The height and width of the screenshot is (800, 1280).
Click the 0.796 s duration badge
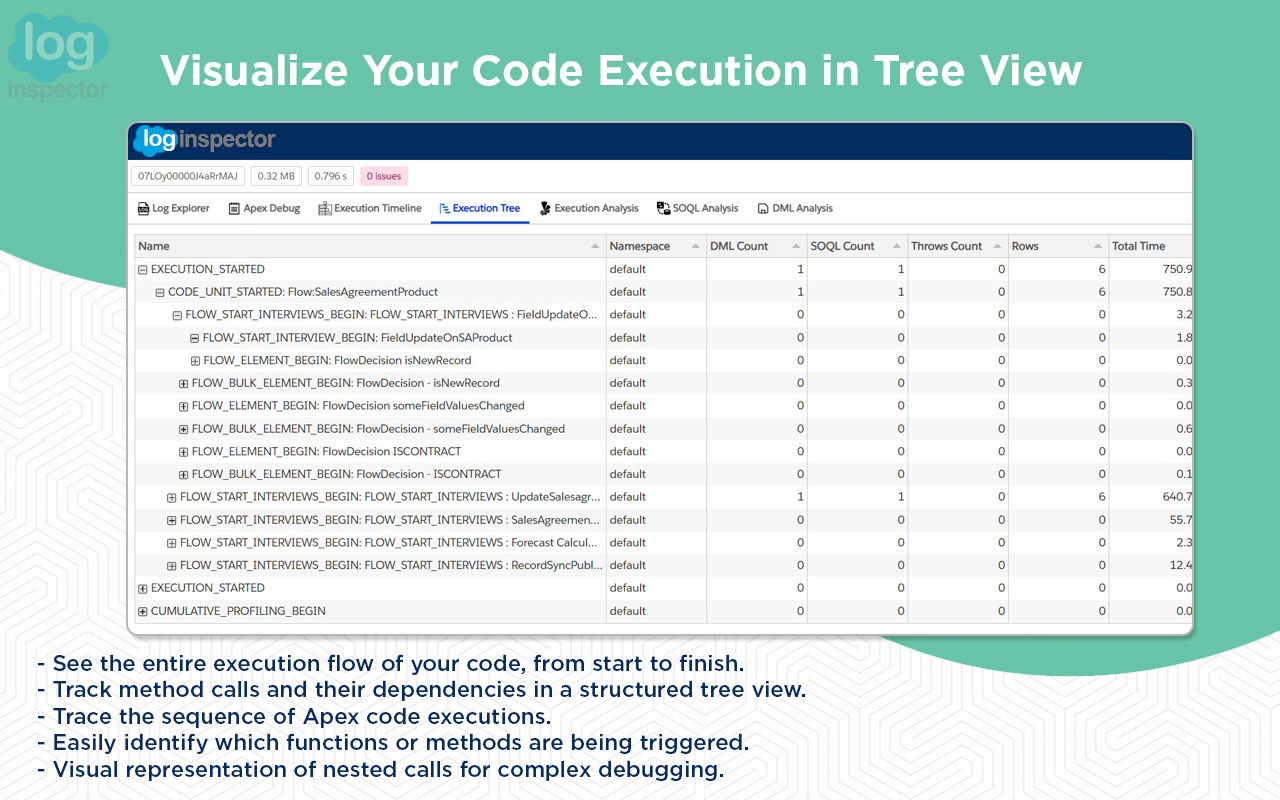click(x=331, y=176)
